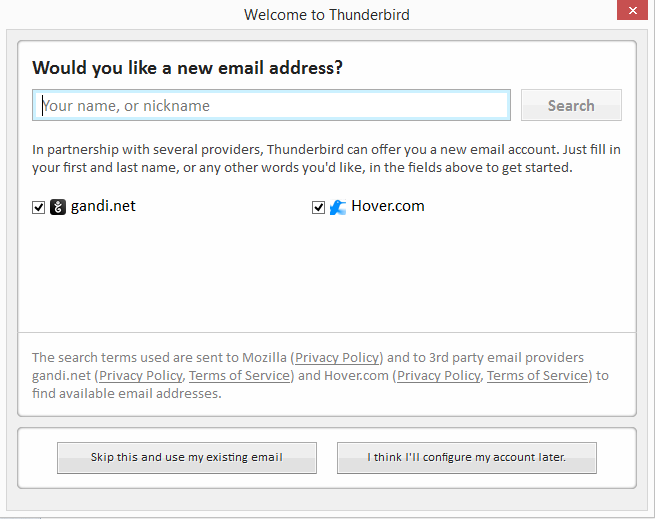Screen dimensions: 655x519
Task: Open gandi.net Terms of Service link
Action: point(239,376)
